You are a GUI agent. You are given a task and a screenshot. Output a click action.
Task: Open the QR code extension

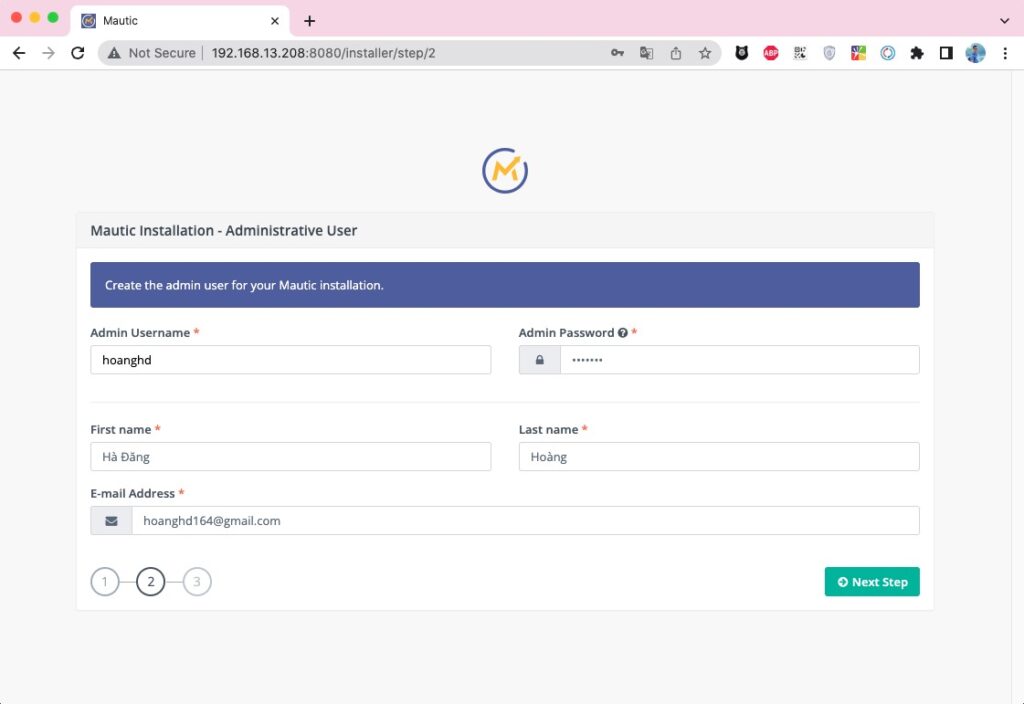[x=800, y=53]
